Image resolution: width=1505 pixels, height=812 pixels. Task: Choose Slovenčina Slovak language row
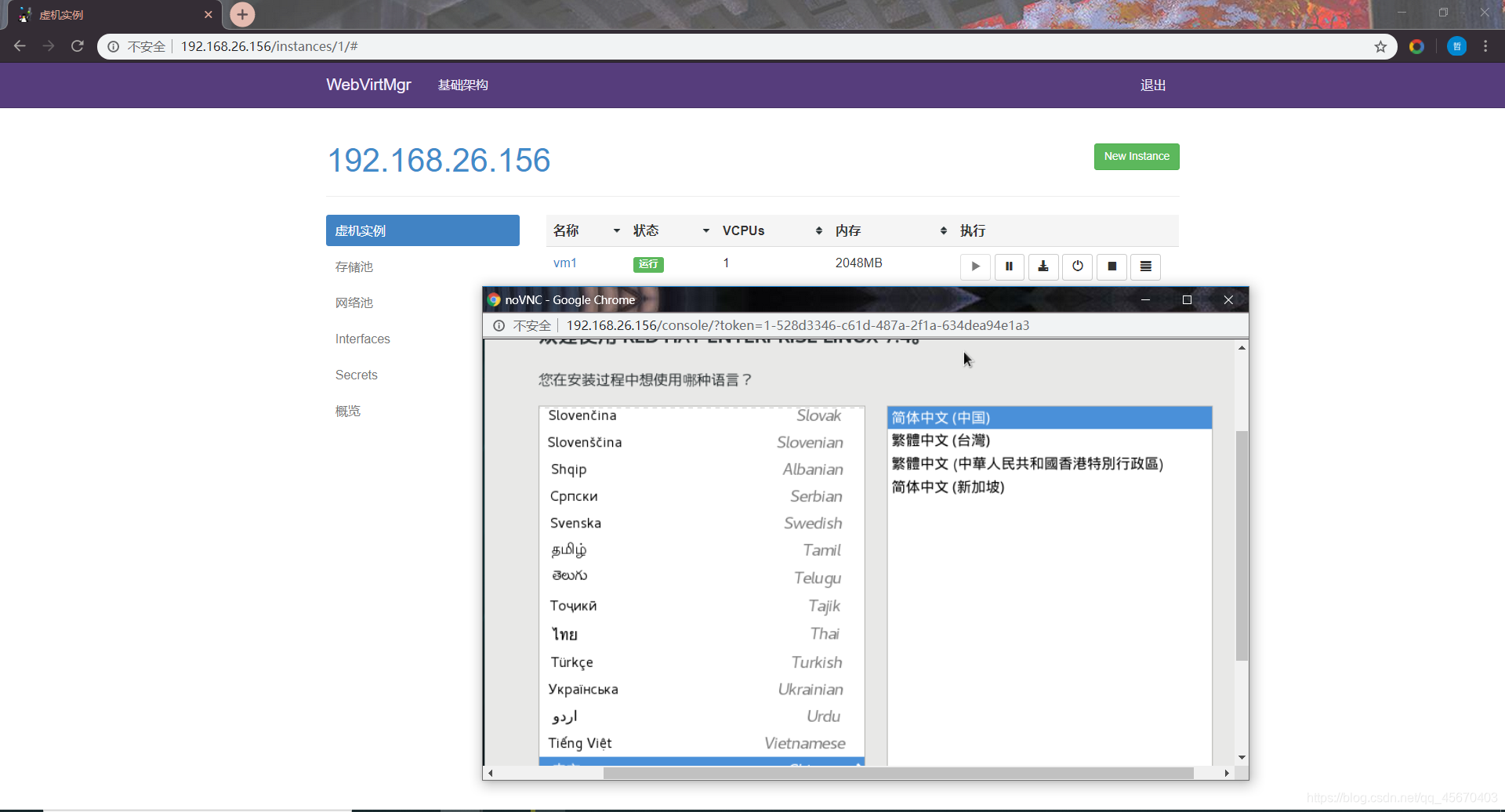coord(702,415)
